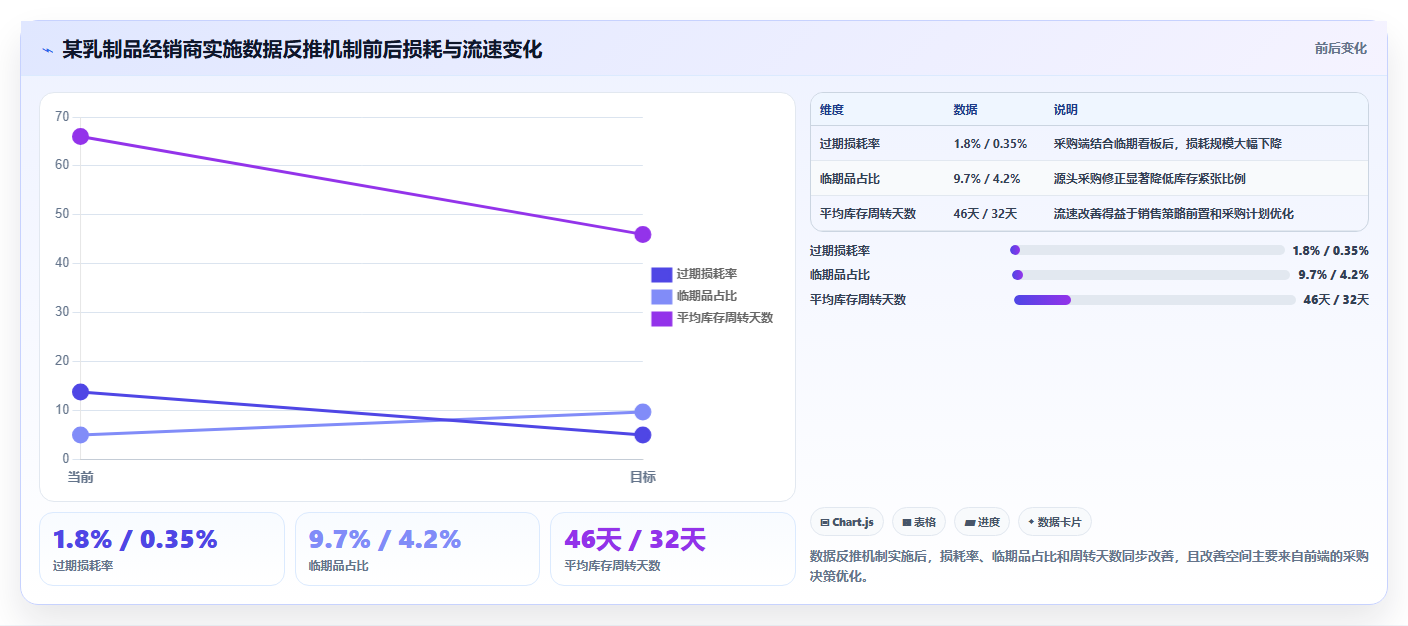Open the 1.8% / 0.35% data card

162,549
